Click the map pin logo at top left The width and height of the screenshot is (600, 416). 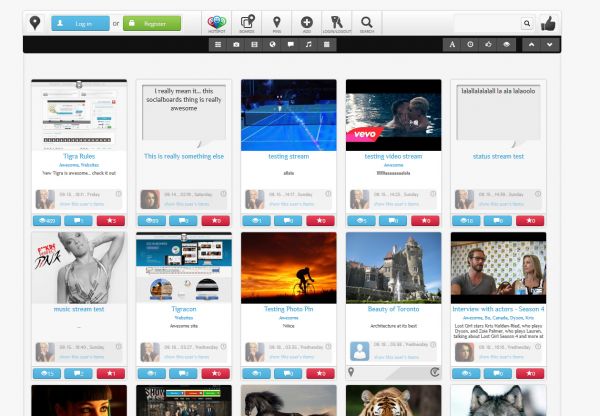tap(35, 23)
